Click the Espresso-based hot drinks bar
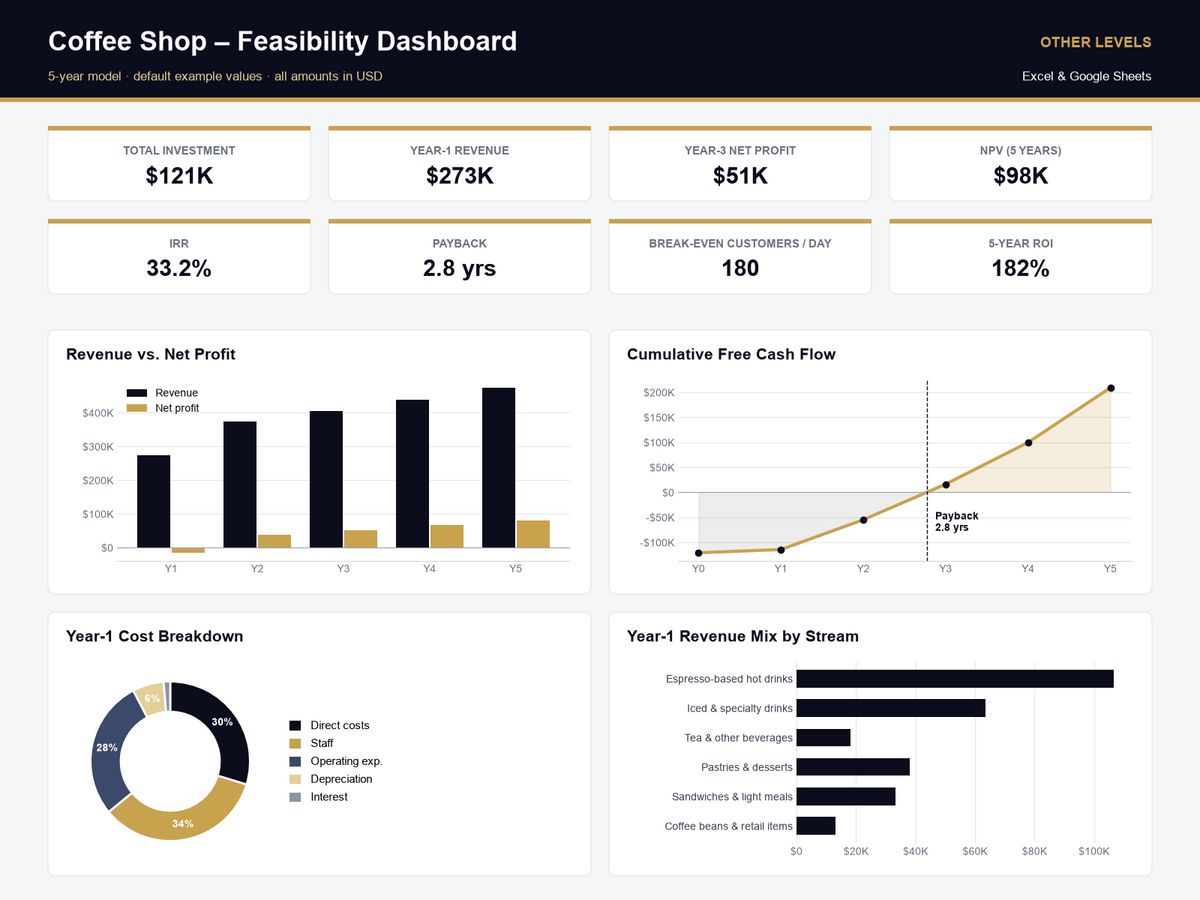This screenshot has height=900, width=1200. (x=955, y=679)
